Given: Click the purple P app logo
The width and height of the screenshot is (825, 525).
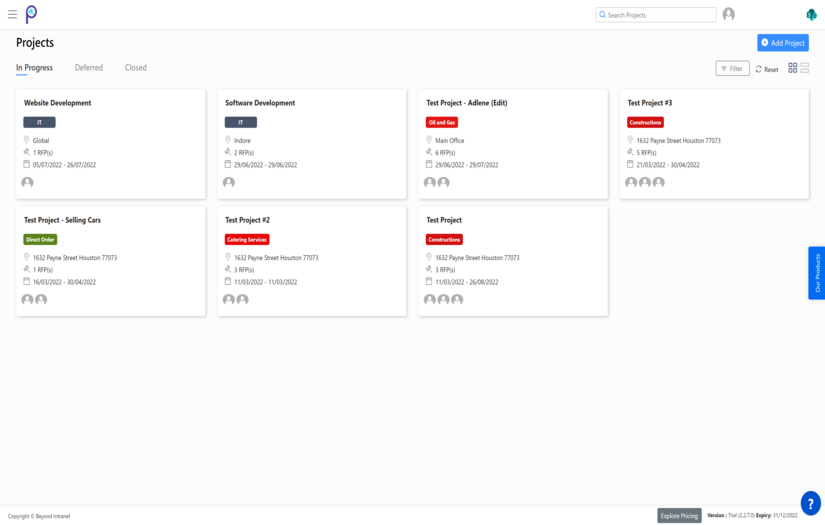Looking at the screenshot, I should tap(32, 14).
